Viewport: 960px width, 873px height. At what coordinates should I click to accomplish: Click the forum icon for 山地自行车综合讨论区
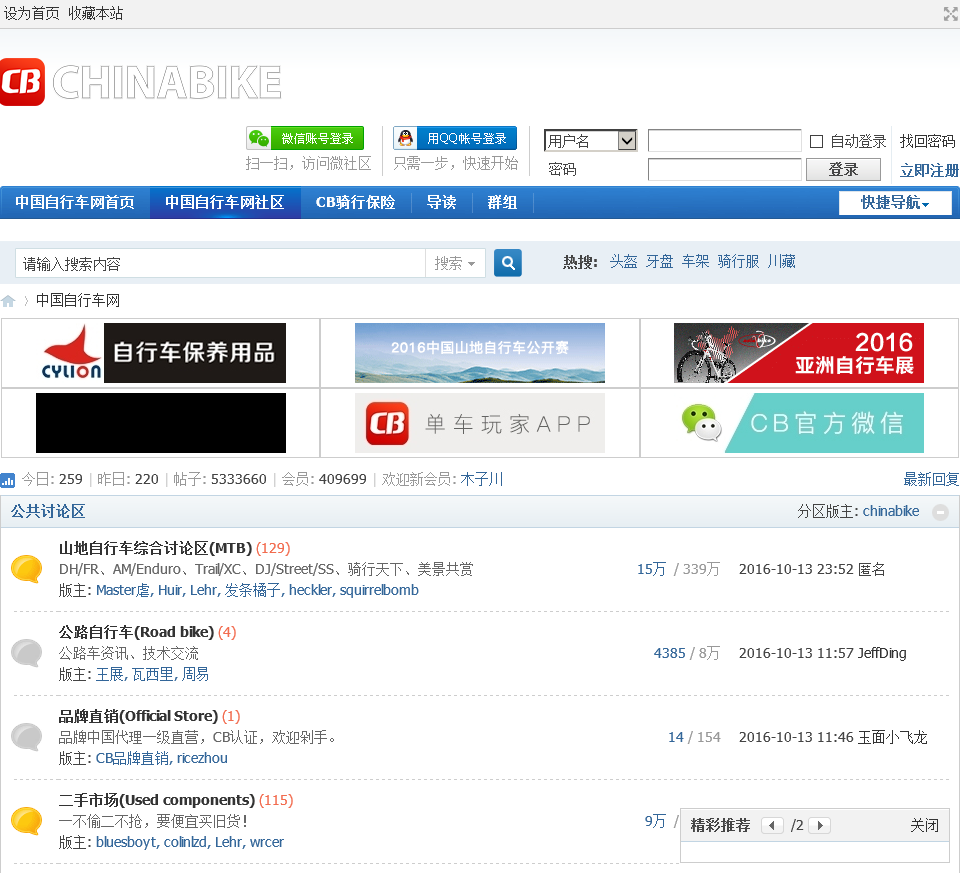[26, 569]
